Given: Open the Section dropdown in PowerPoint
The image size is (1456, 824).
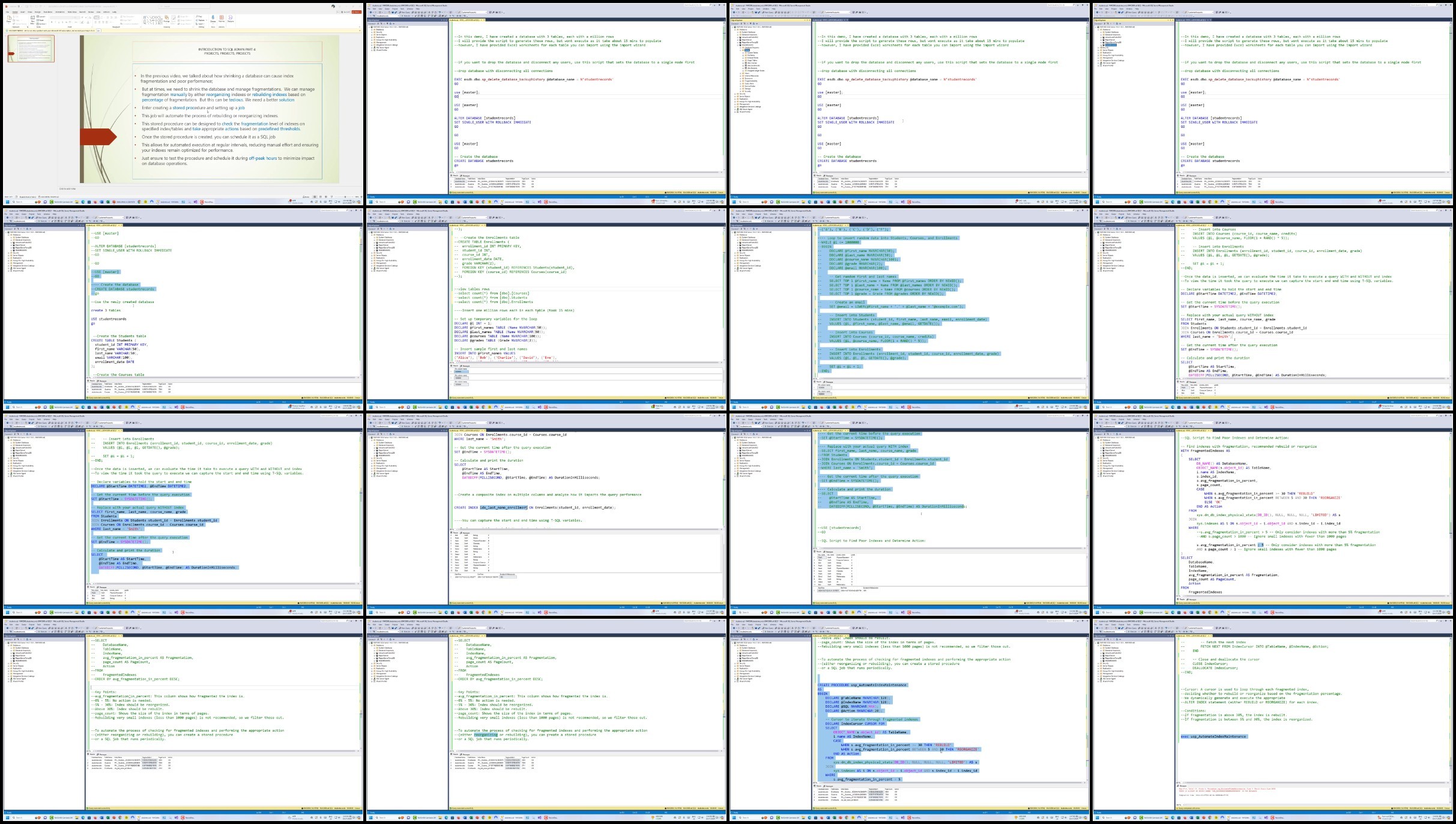Looking at the screenshot, I should [x=41, y=23].
